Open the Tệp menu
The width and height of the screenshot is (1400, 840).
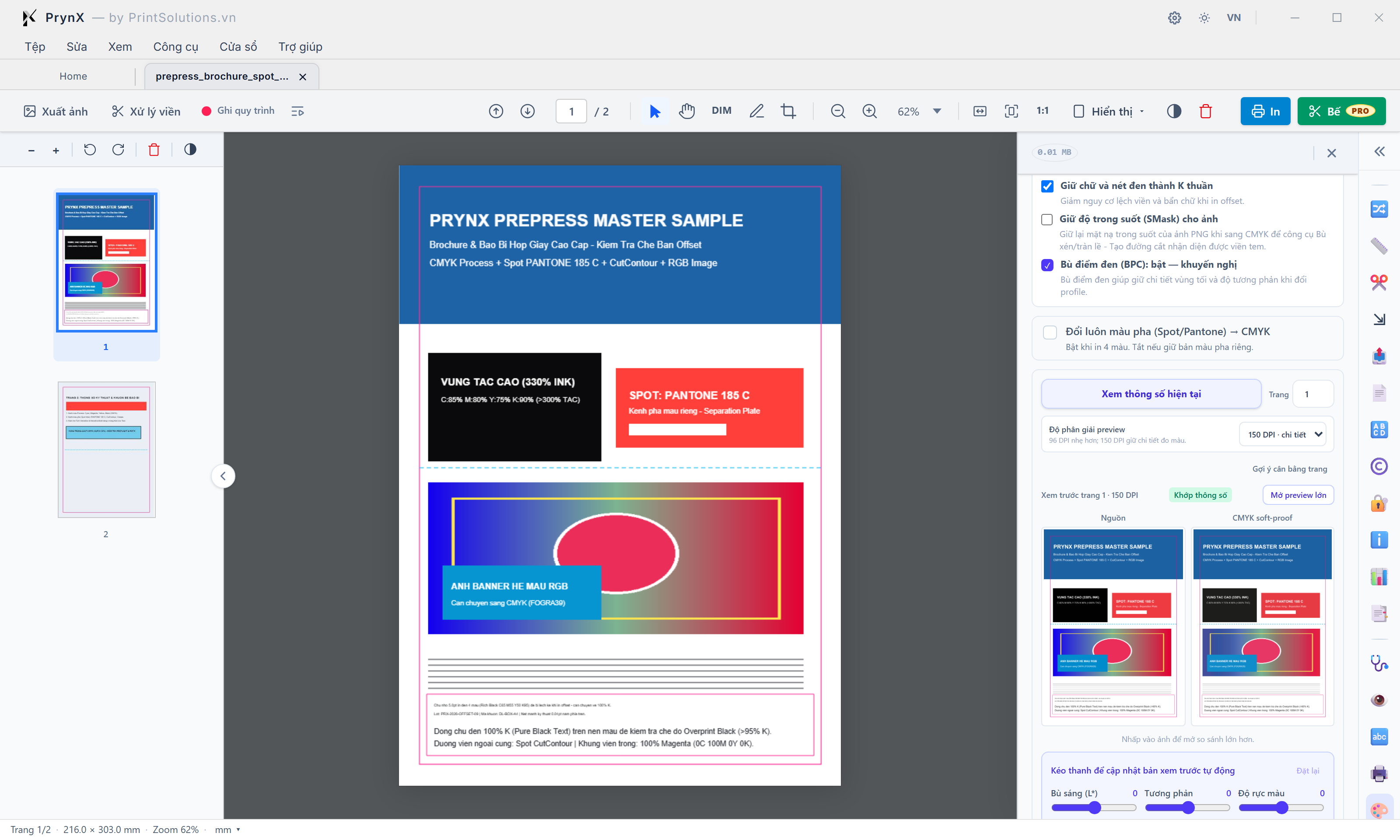35,46
